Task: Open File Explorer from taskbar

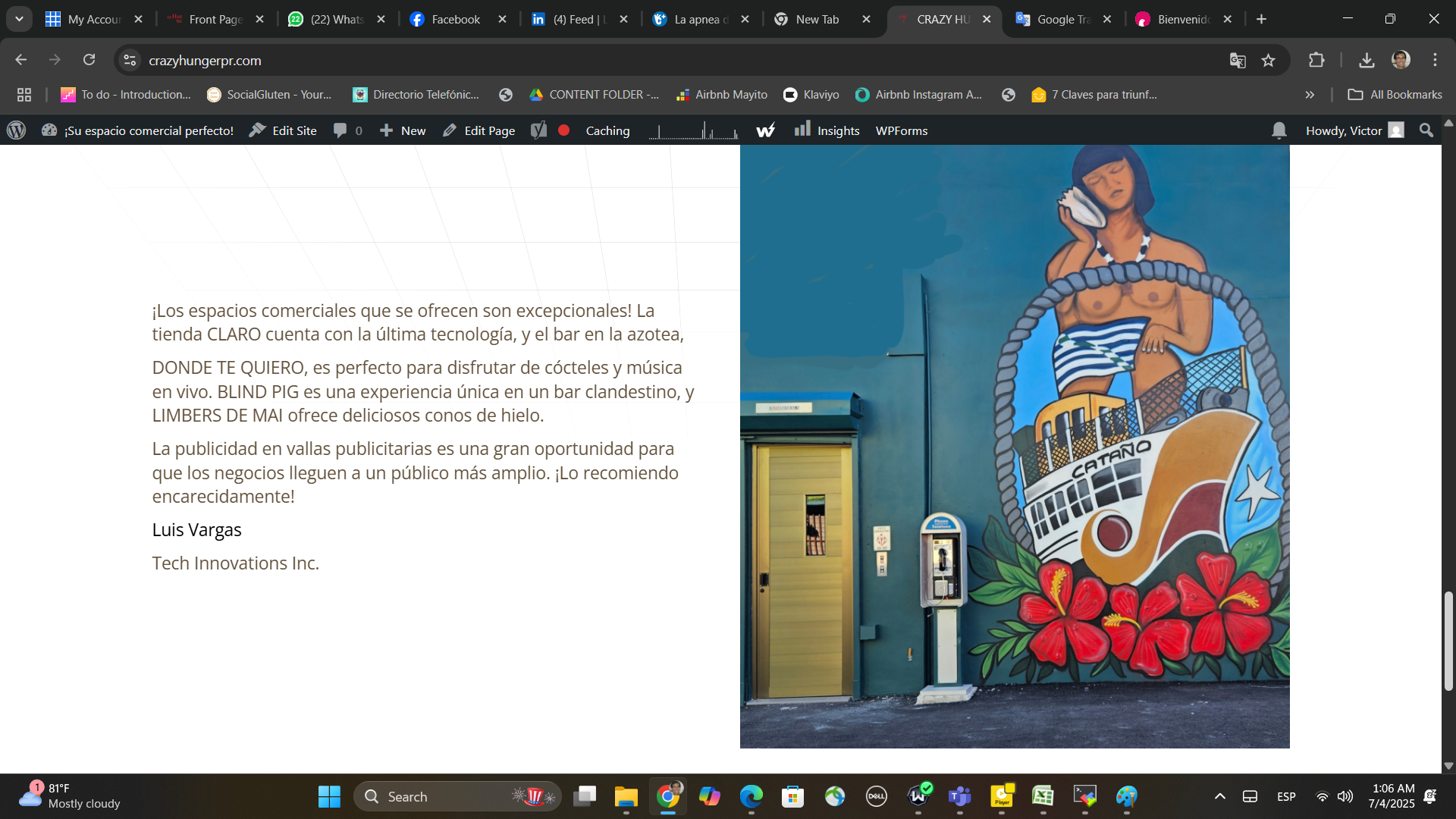Action: coord(626,796)
